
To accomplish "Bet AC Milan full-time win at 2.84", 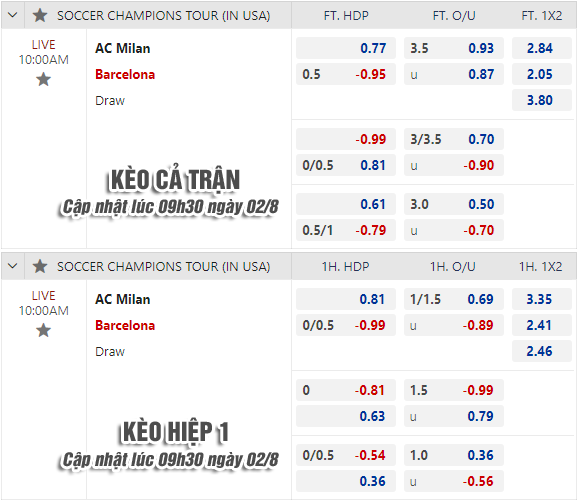I will pos(542,48).
